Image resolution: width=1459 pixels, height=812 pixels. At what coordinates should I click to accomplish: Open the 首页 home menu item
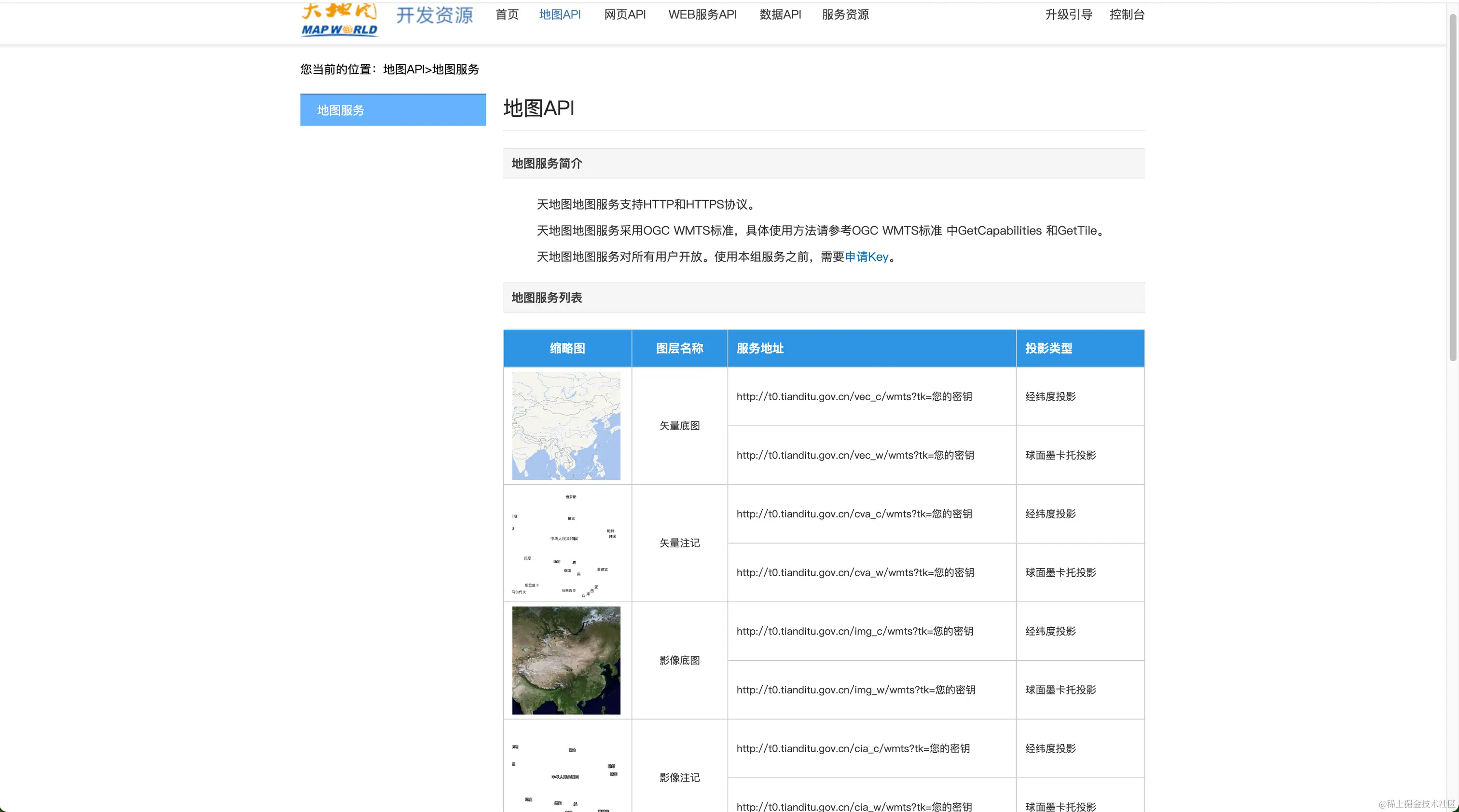tap(507, 15)
